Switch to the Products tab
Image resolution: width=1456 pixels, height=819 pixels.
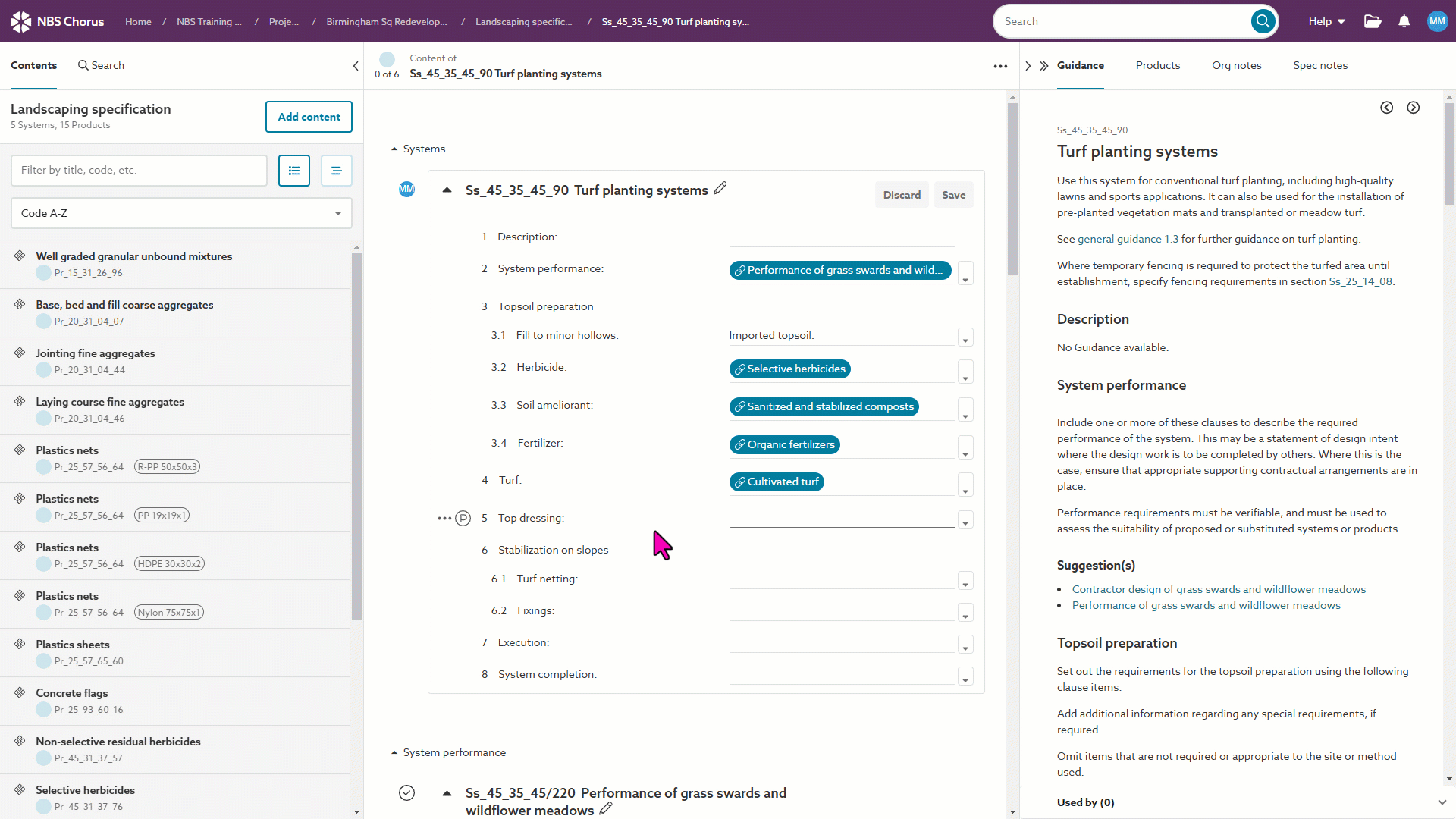pos(1157,65)
